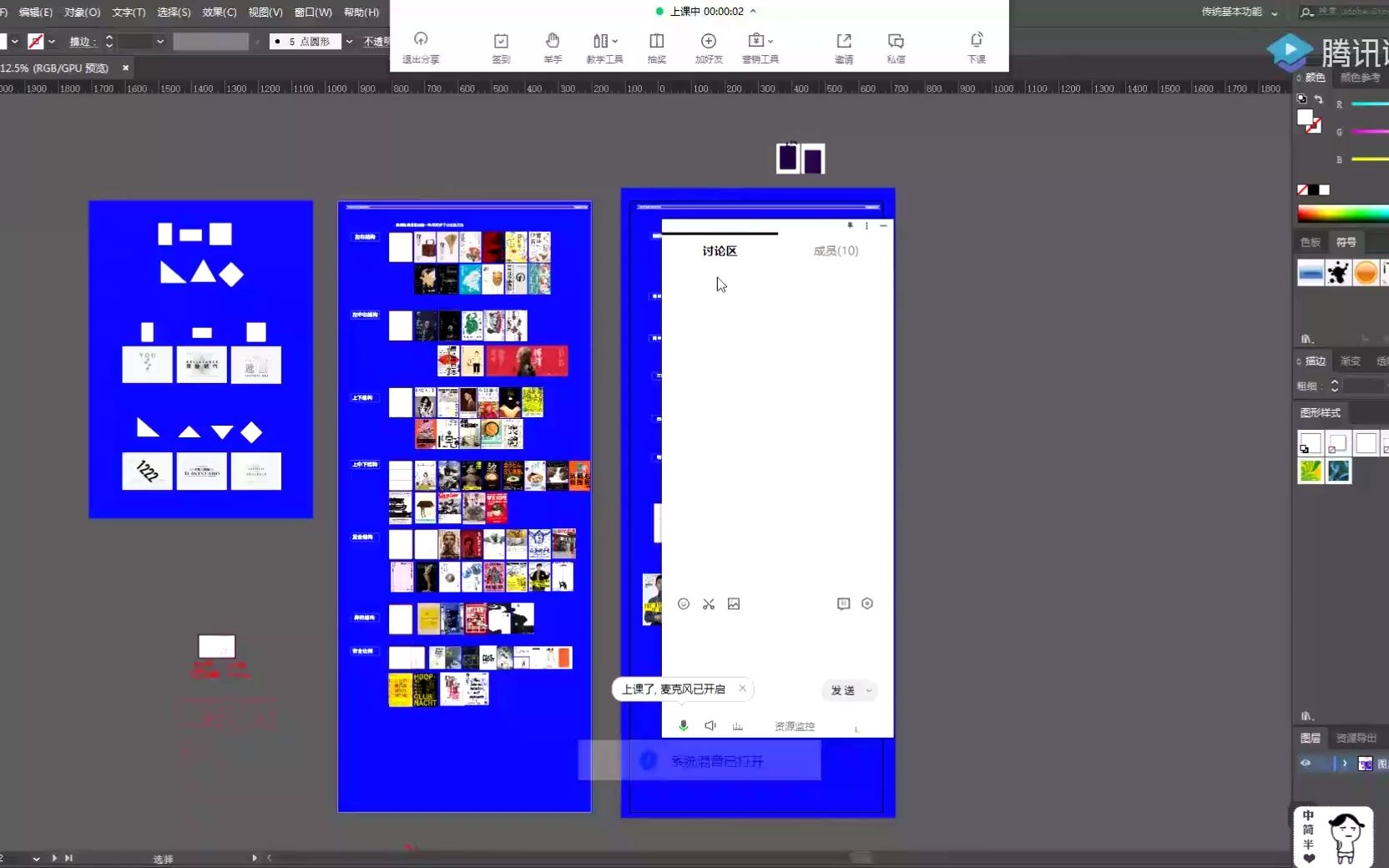
Task: Open the 效果(C) menu
Action: tap(220, 12)
